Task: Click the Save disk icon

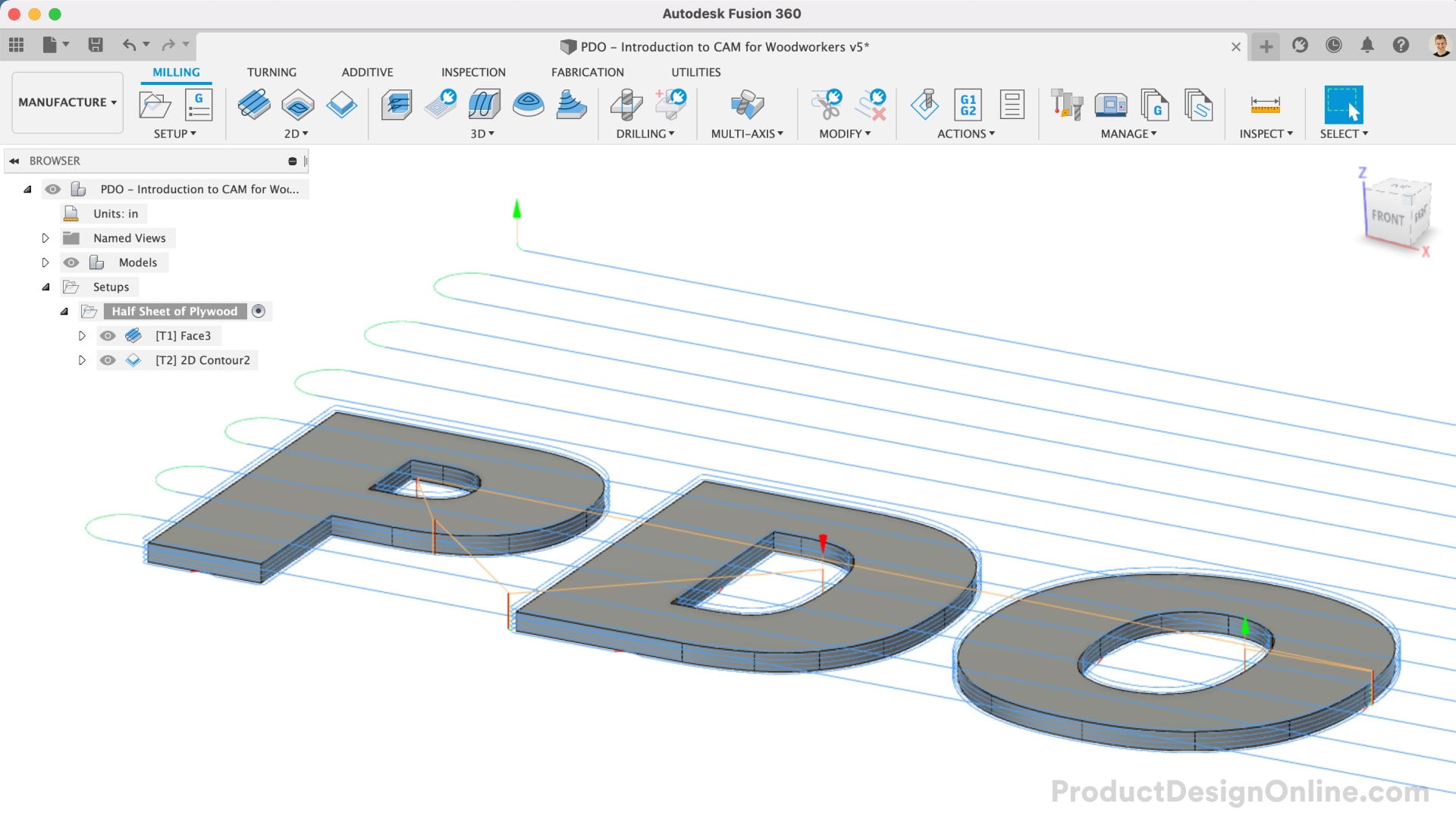Action: click(96, 45)
